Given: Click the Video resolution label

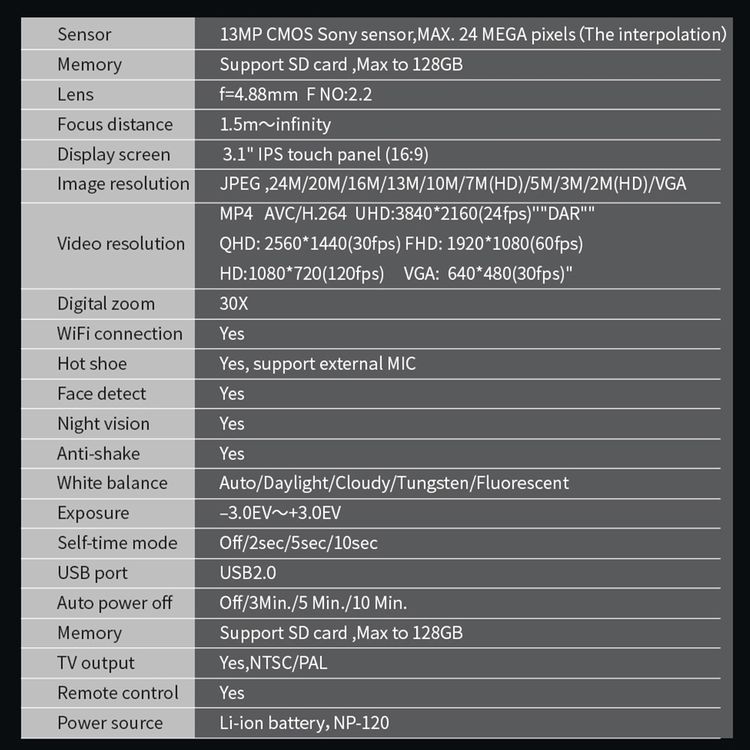Looking at the screenshot, I should (121, 243).
